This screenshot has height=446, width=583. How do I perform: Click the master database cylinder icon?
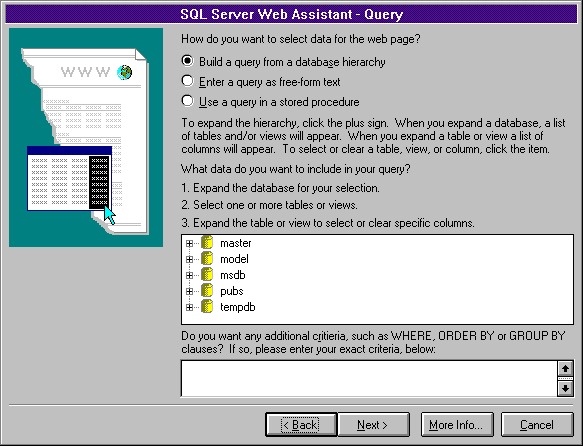tap(207, 243)
